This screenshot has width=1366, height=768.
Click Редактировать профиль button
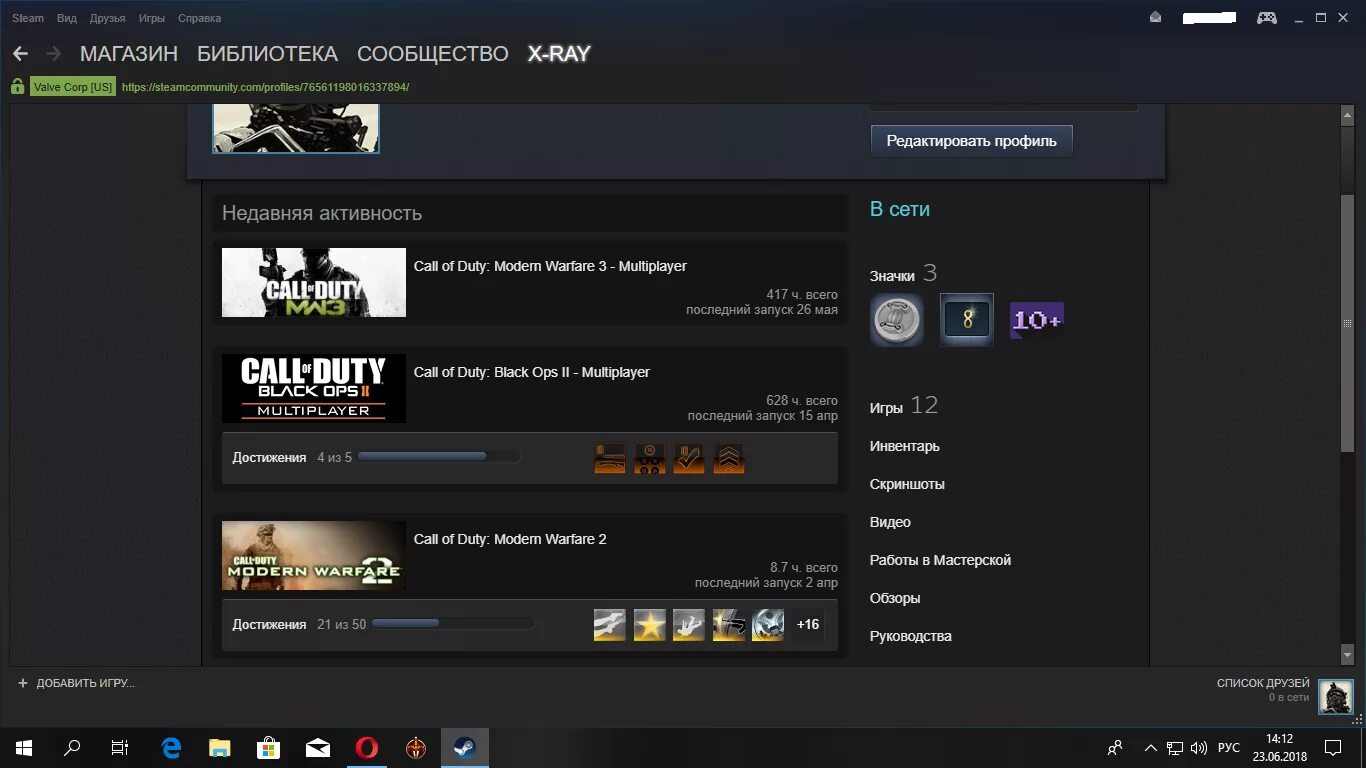[971, 141]
